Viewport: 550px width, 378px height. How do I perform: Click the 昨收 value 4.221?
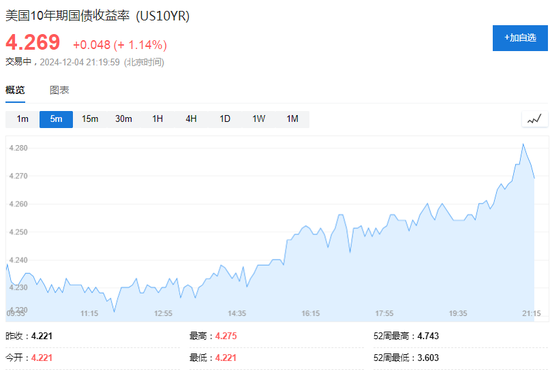[42, 336]
